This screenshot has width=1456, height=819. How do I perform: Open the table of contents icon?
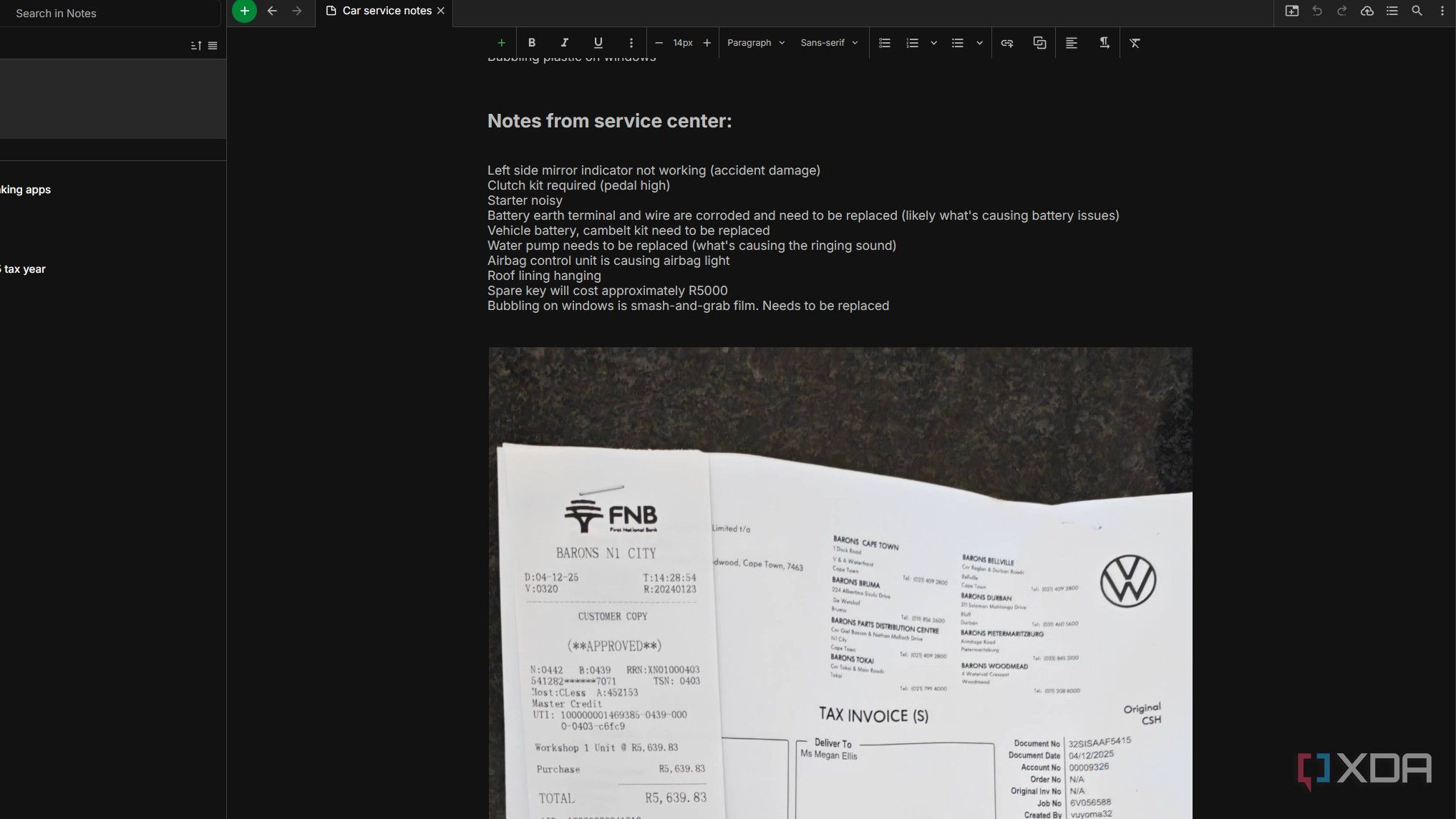point(1392,11)
